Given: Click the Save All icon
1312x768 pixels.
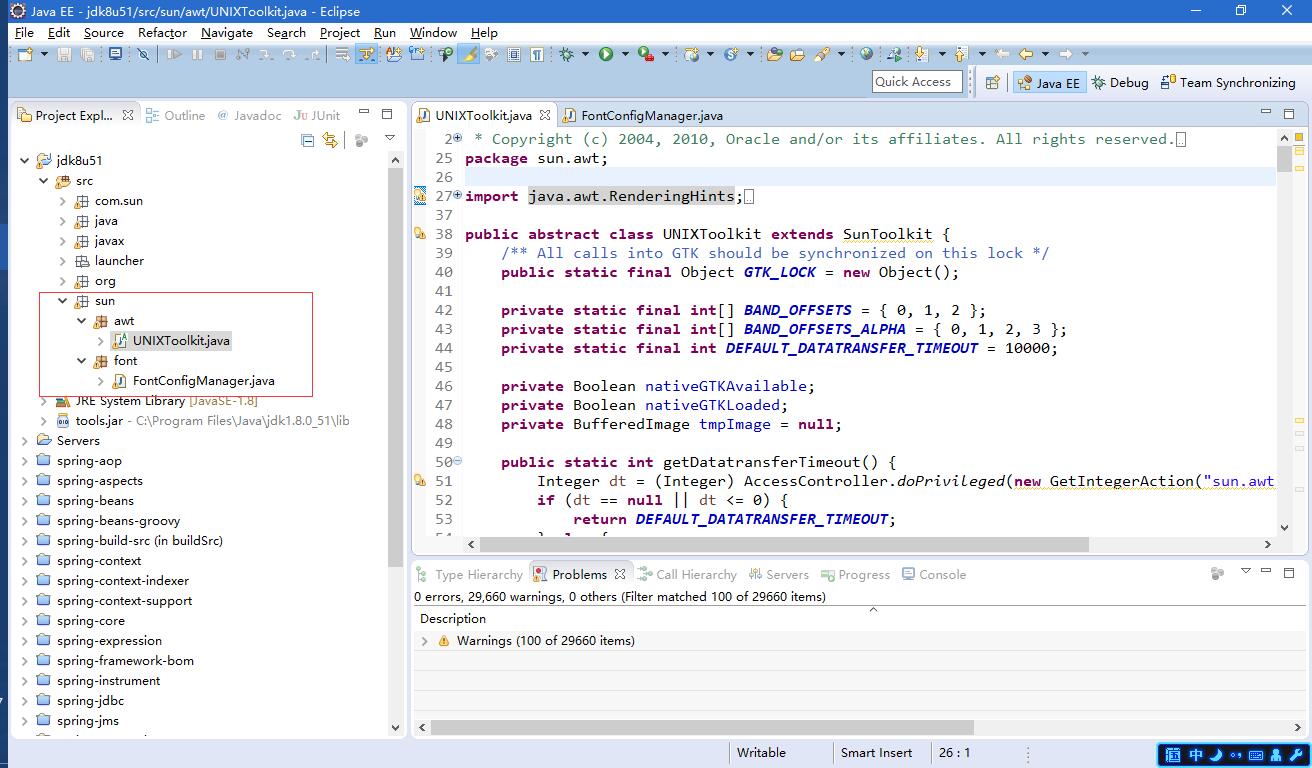Looking at the screenshot, I should tap(87, 54).
